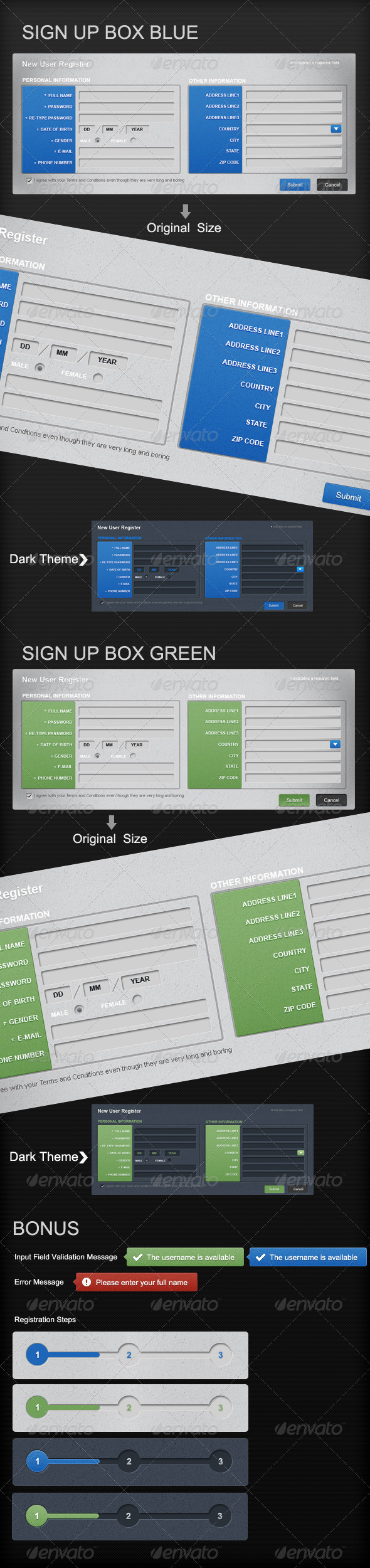The width and height of the screenshot is (370, 1568).
Task: Click the Full Name field in the green sign up box
Action: 125,711
